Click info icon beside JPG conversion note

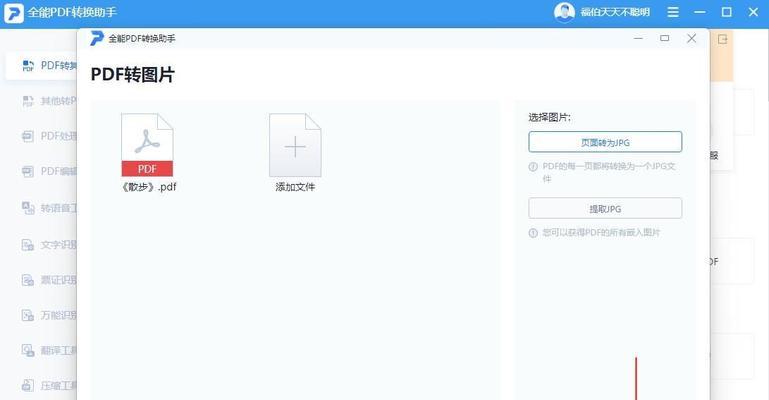(533, 167)
